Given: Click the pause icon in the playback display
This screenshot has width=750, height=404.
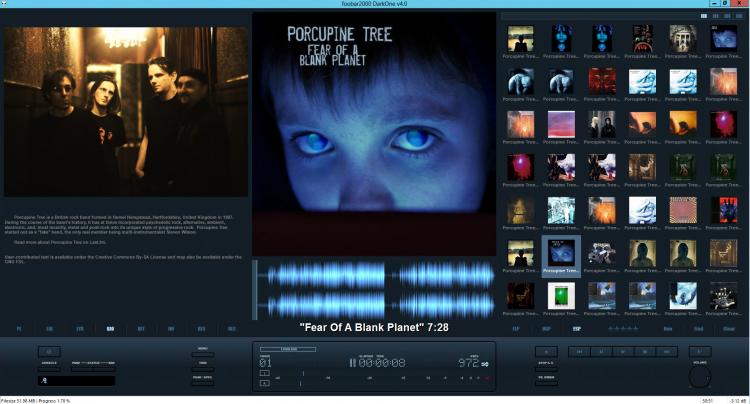Looking at the screenshot, I should click(353, 363).
